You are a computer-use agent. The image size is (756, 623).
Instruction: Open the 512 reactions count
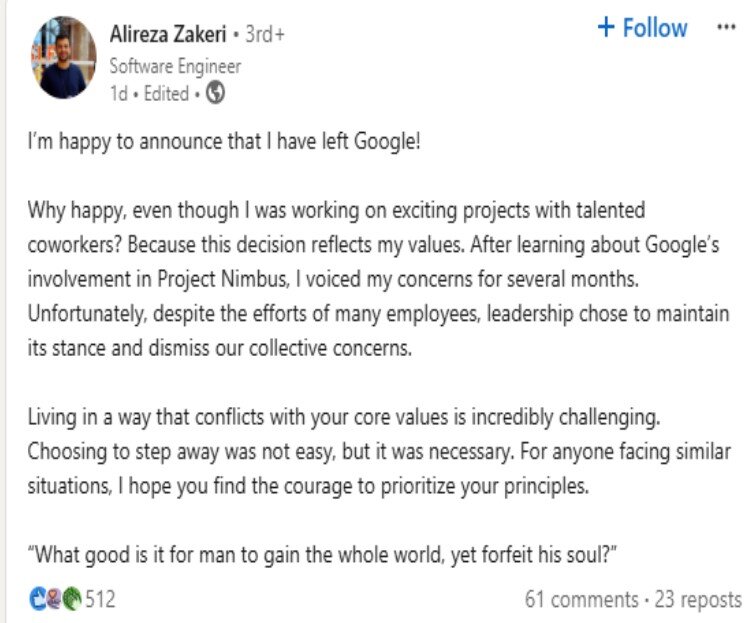tap(100, 600)
